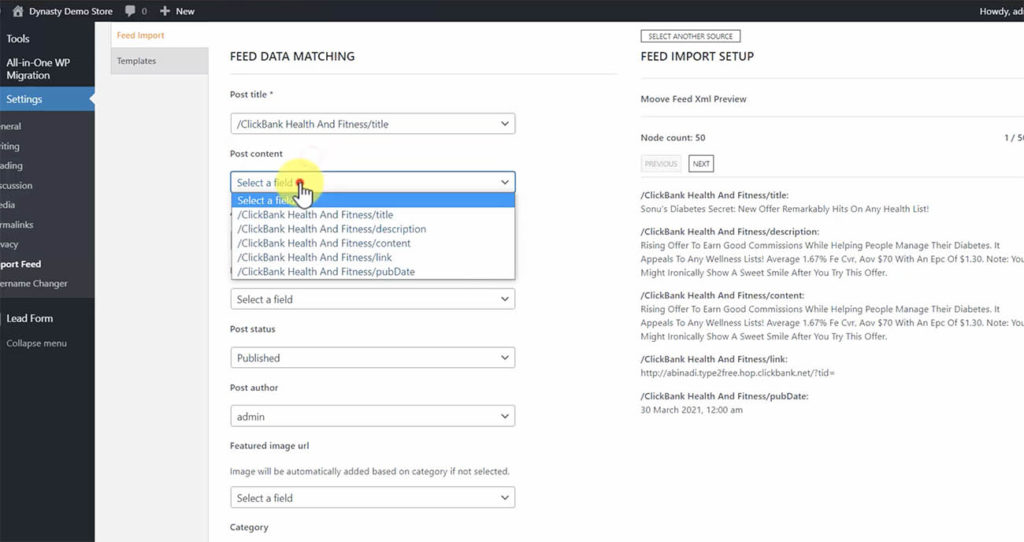1024x542 pixels.
Task: Click the Feed Data Matching heading
Action: [x=292, y=57]
